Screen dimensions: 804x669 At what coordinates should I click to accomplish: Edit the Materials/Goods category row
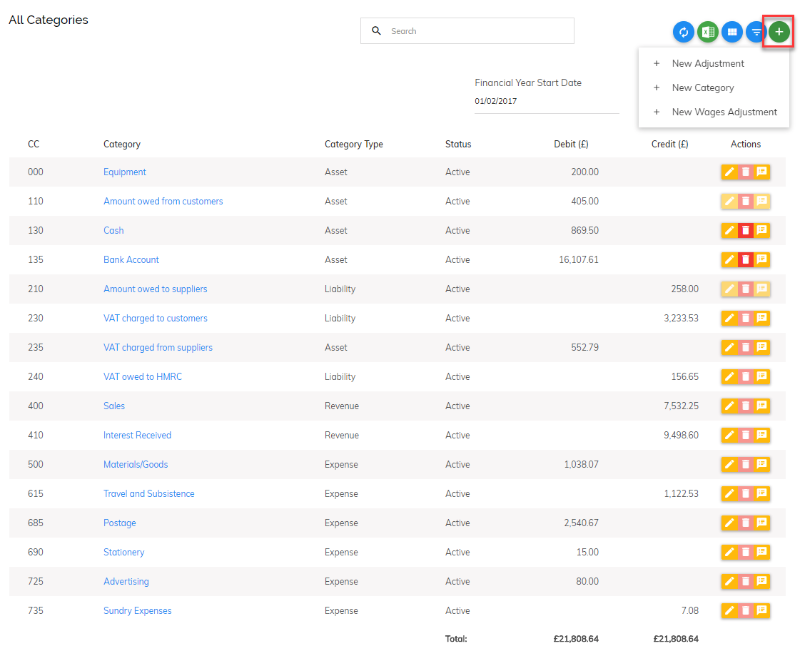point(729,464)
